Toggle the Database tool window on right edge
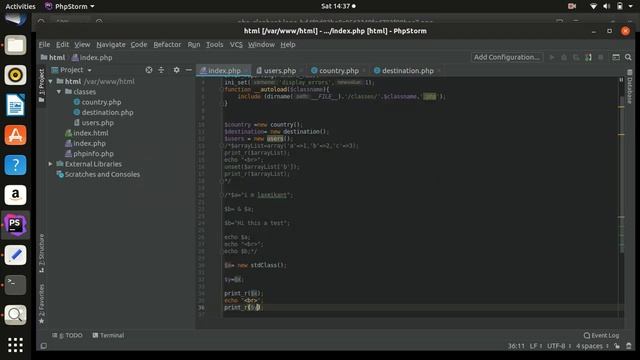Image resolution: width=640 pixels, height=360 pixels. tap(629, 87)
